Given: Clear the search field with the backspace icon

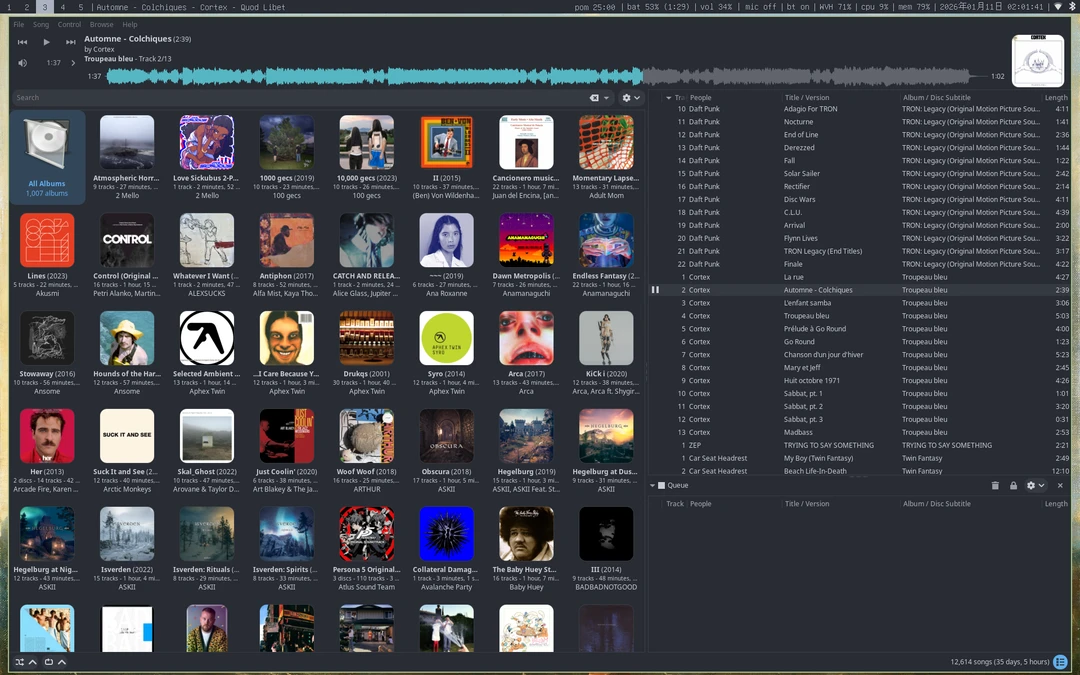Looking at the screenshot, I should pos(594,98).
